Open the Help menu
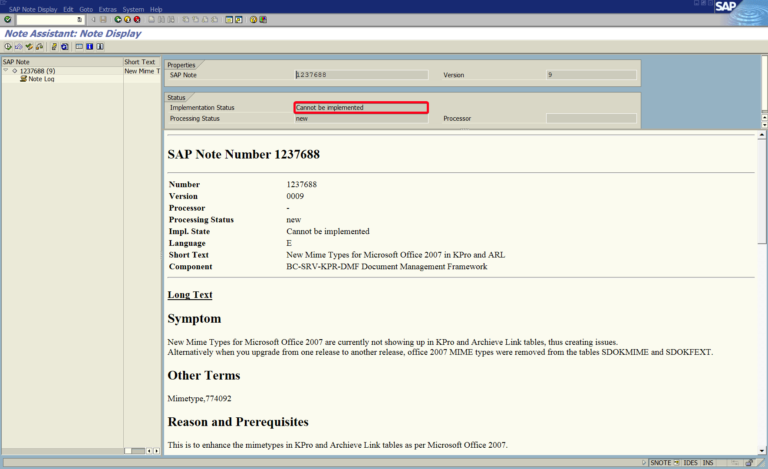The image size is (768, 469). click(x=156, y=9)
